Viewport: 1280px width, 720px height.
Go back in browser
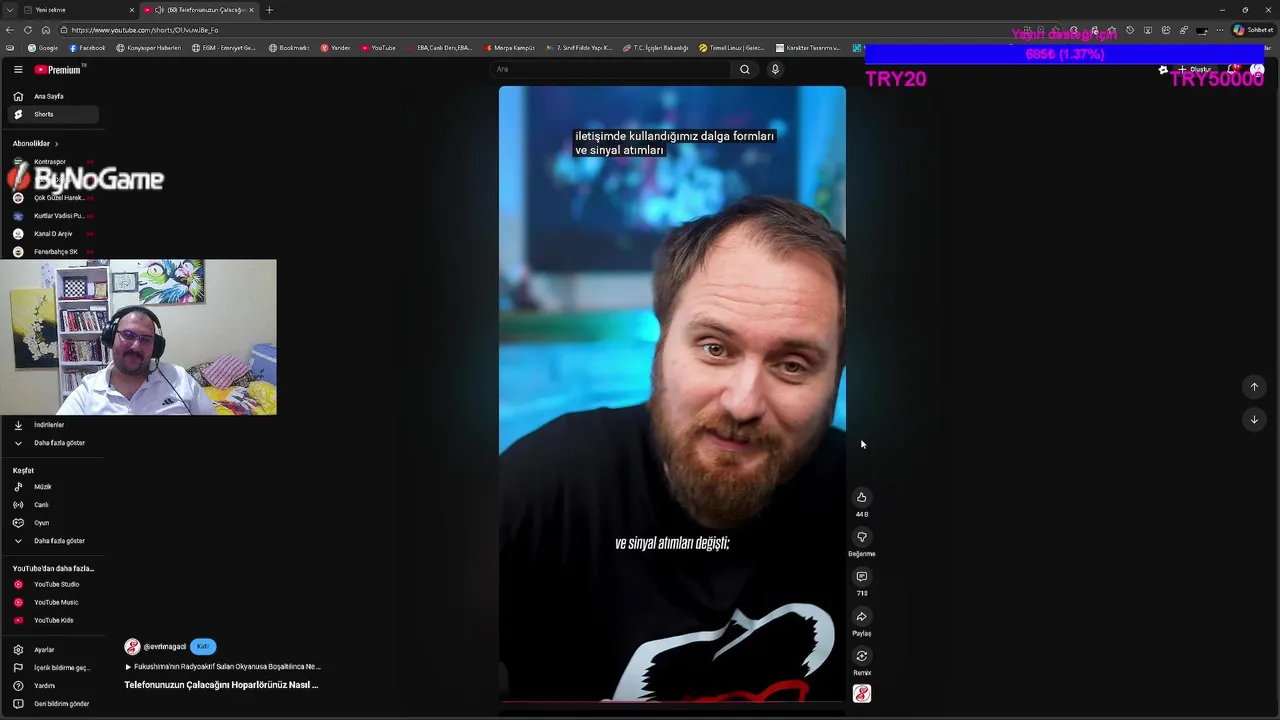[10, 30]
